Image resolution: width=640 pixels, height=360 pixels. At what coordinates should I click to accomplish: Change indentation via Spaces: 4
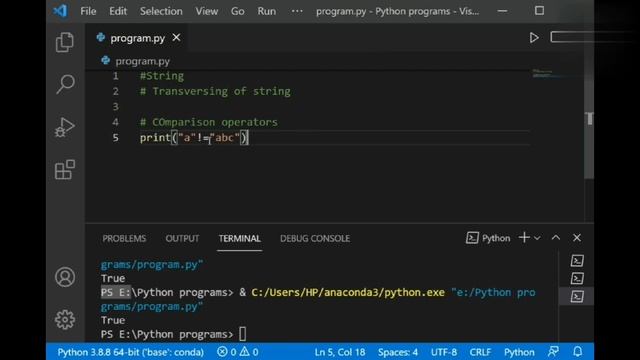(398, 352)
